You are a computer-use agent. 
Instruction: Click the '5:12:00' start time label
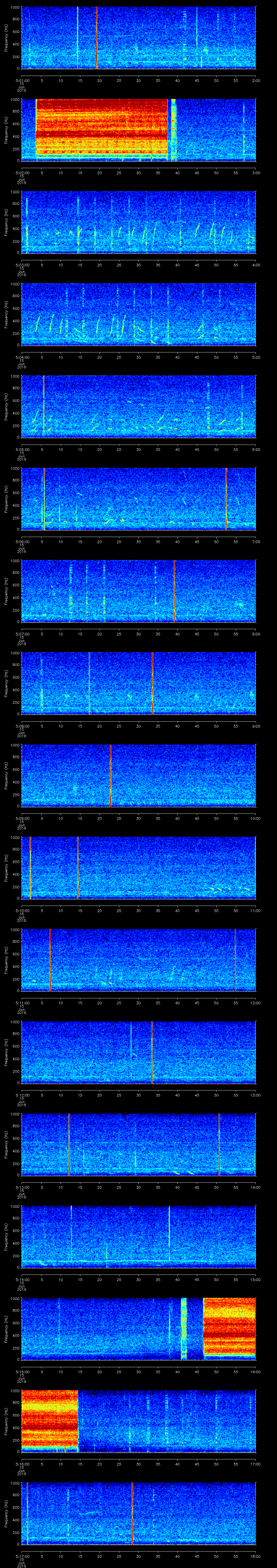[x=22, y=1095]
